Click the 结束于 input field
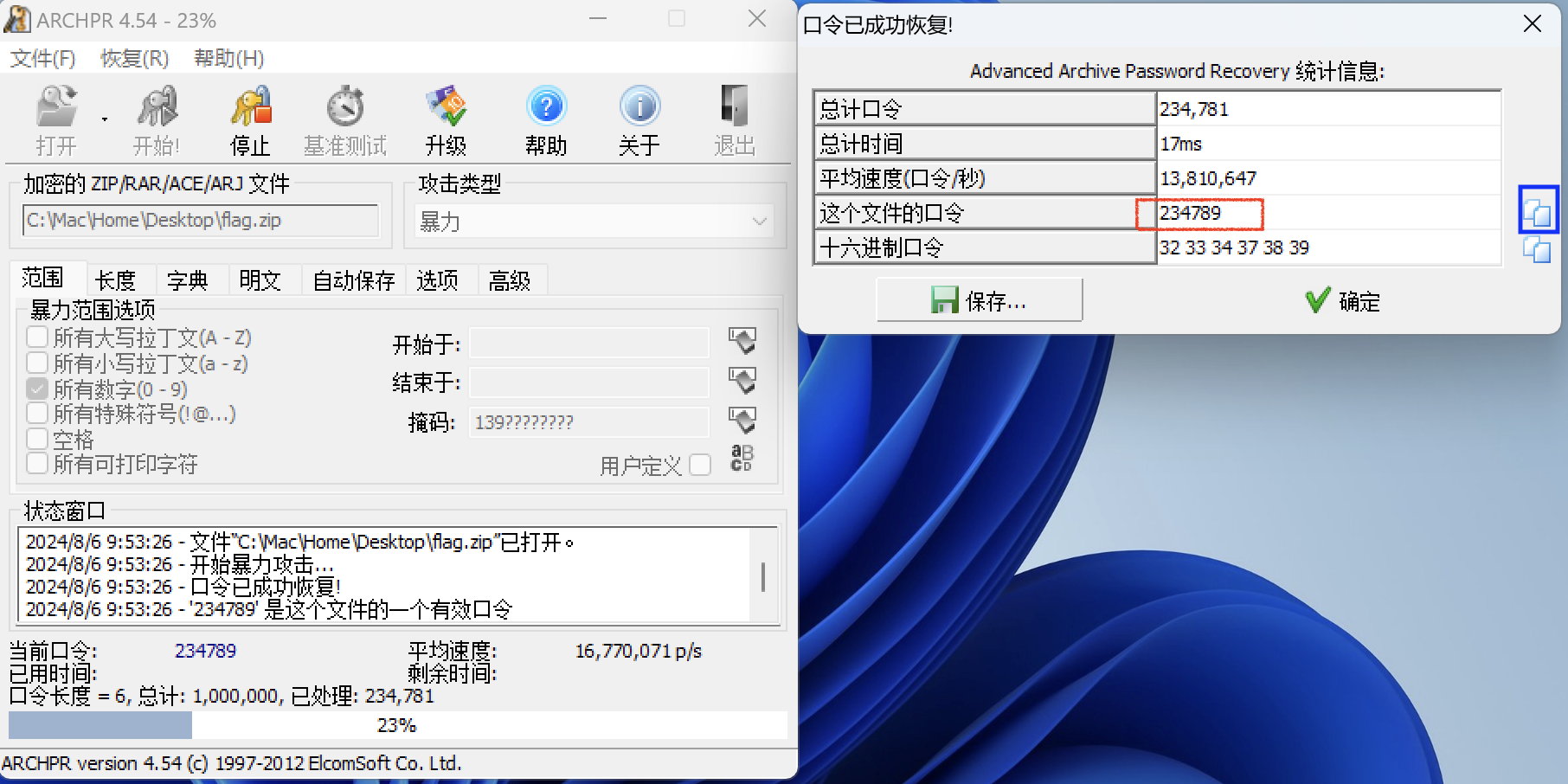Image resolution: width=1568 pixels, height=784 pixels. [x=589, y=382]
